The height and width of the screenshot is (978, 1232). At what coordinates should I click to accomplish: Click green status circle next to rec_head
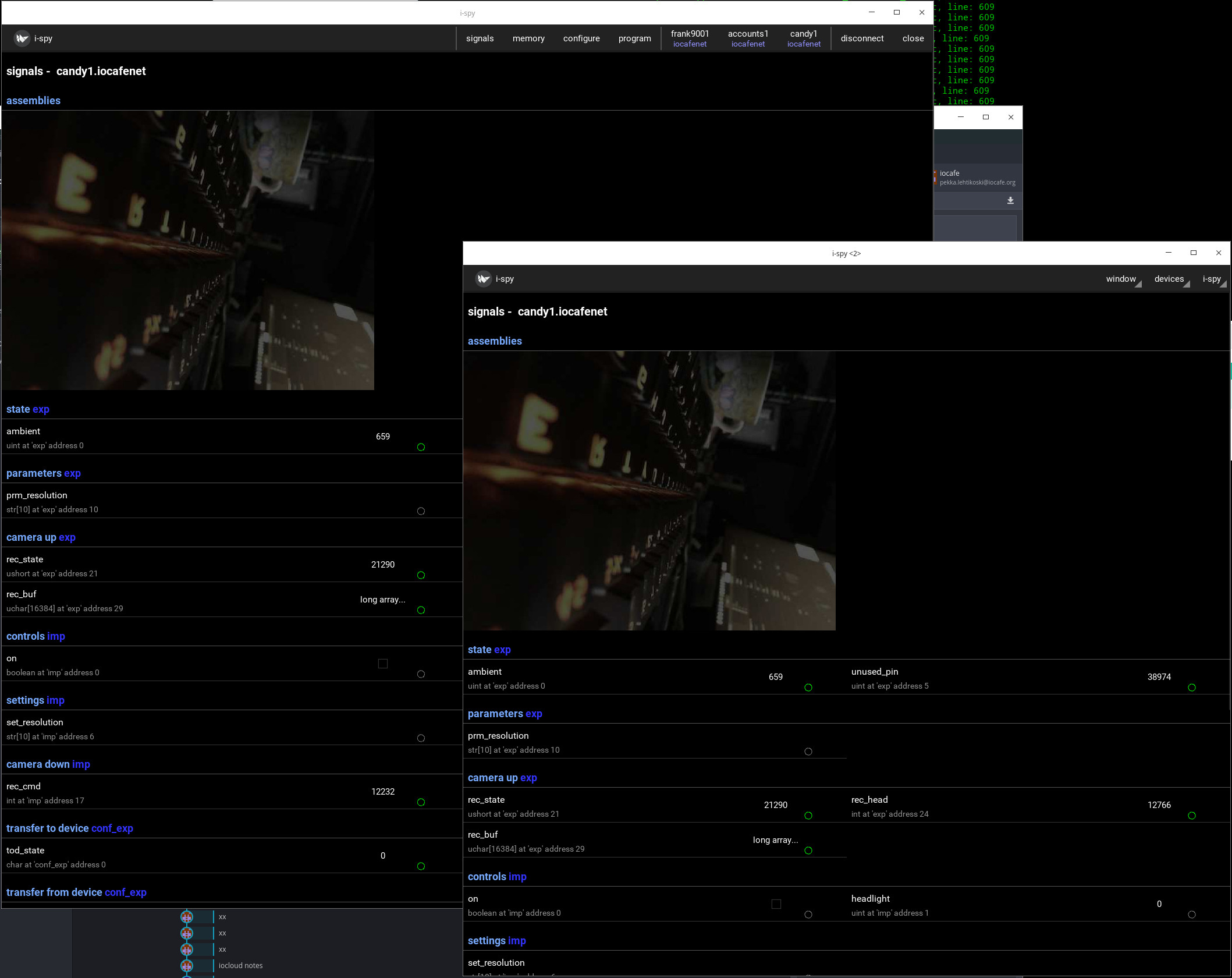tap(1191, 816)
